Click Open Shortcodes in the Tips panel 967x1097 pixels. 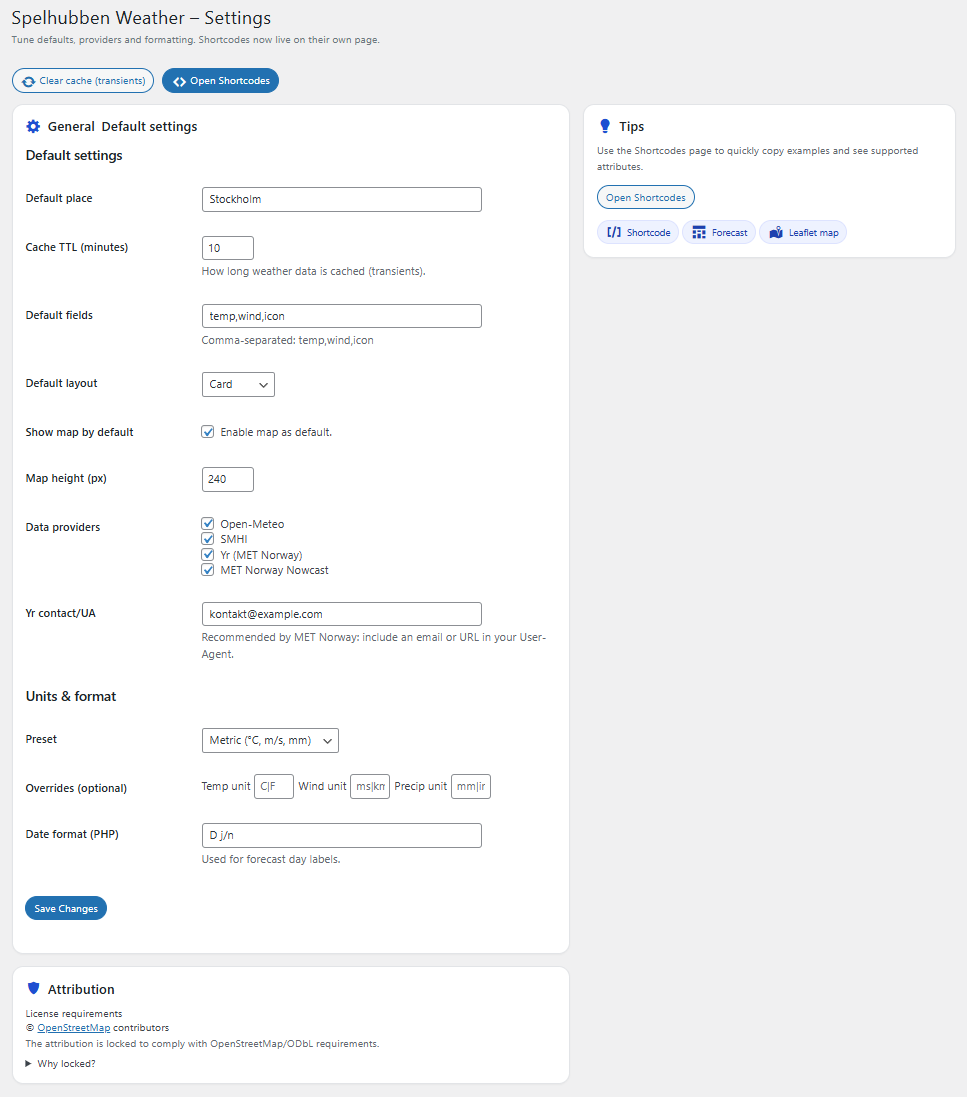645,197
